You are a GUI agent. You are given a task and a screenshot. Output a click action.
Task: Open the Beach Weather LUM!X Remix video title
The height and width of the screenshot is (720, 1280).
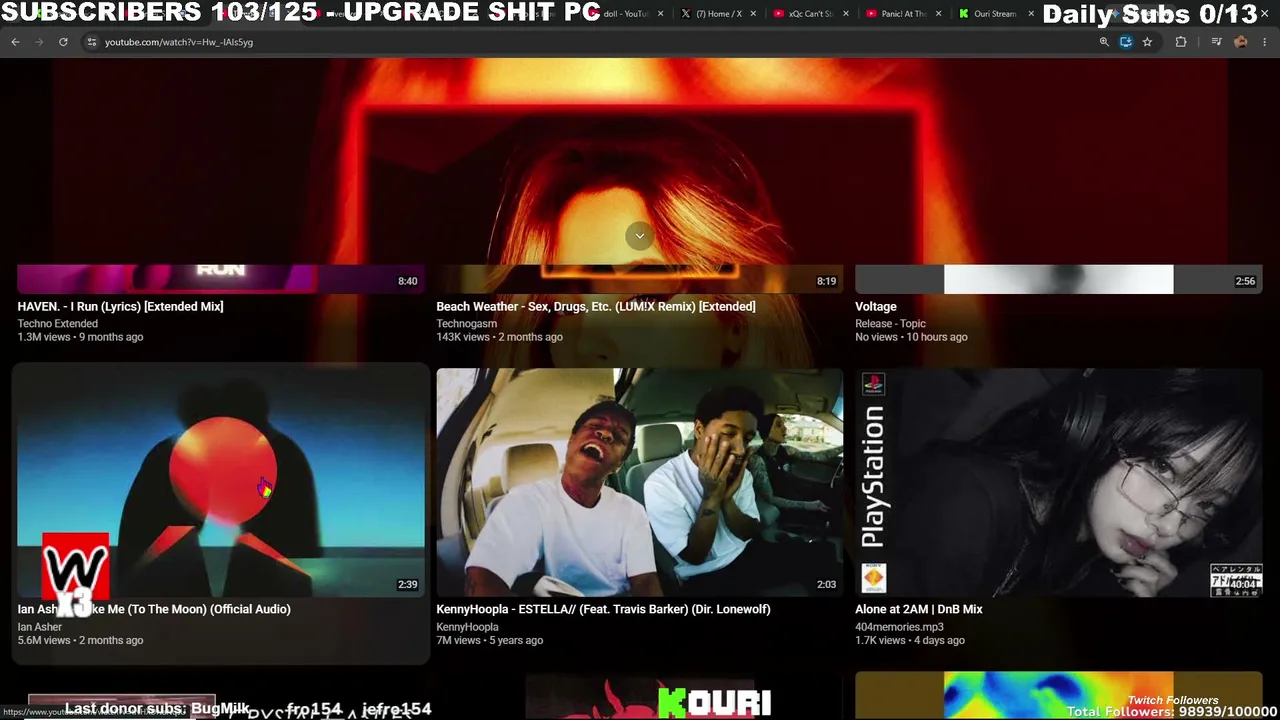click(x=596, y=306)
